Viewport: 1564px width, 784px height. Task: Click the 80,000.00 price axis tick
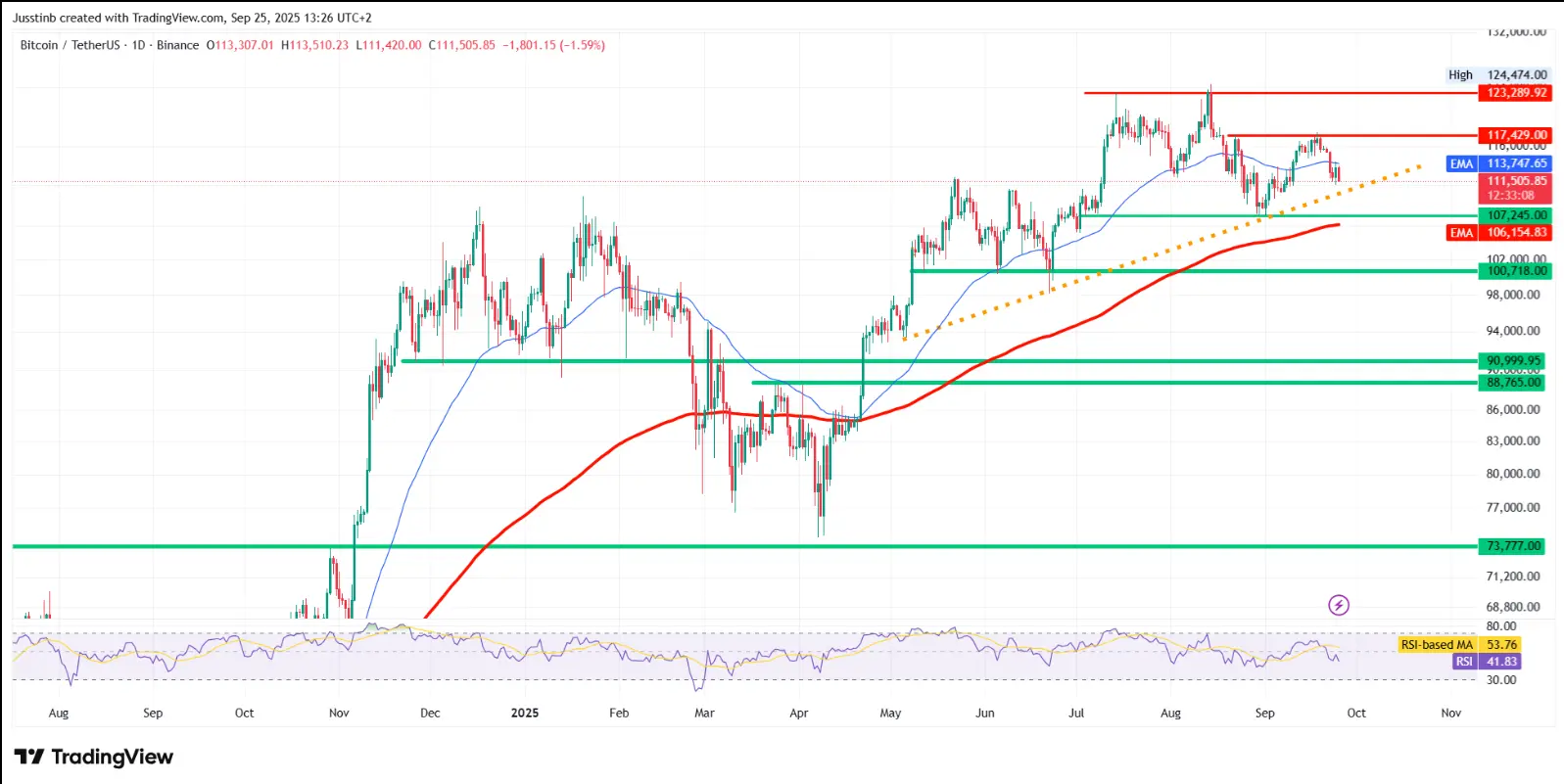[x=1513, y=474]
